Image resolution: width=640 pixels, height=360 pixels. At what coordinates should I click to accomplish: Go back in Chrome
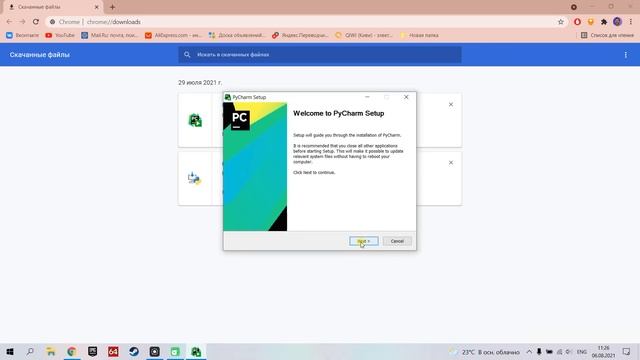coord(9,22)
